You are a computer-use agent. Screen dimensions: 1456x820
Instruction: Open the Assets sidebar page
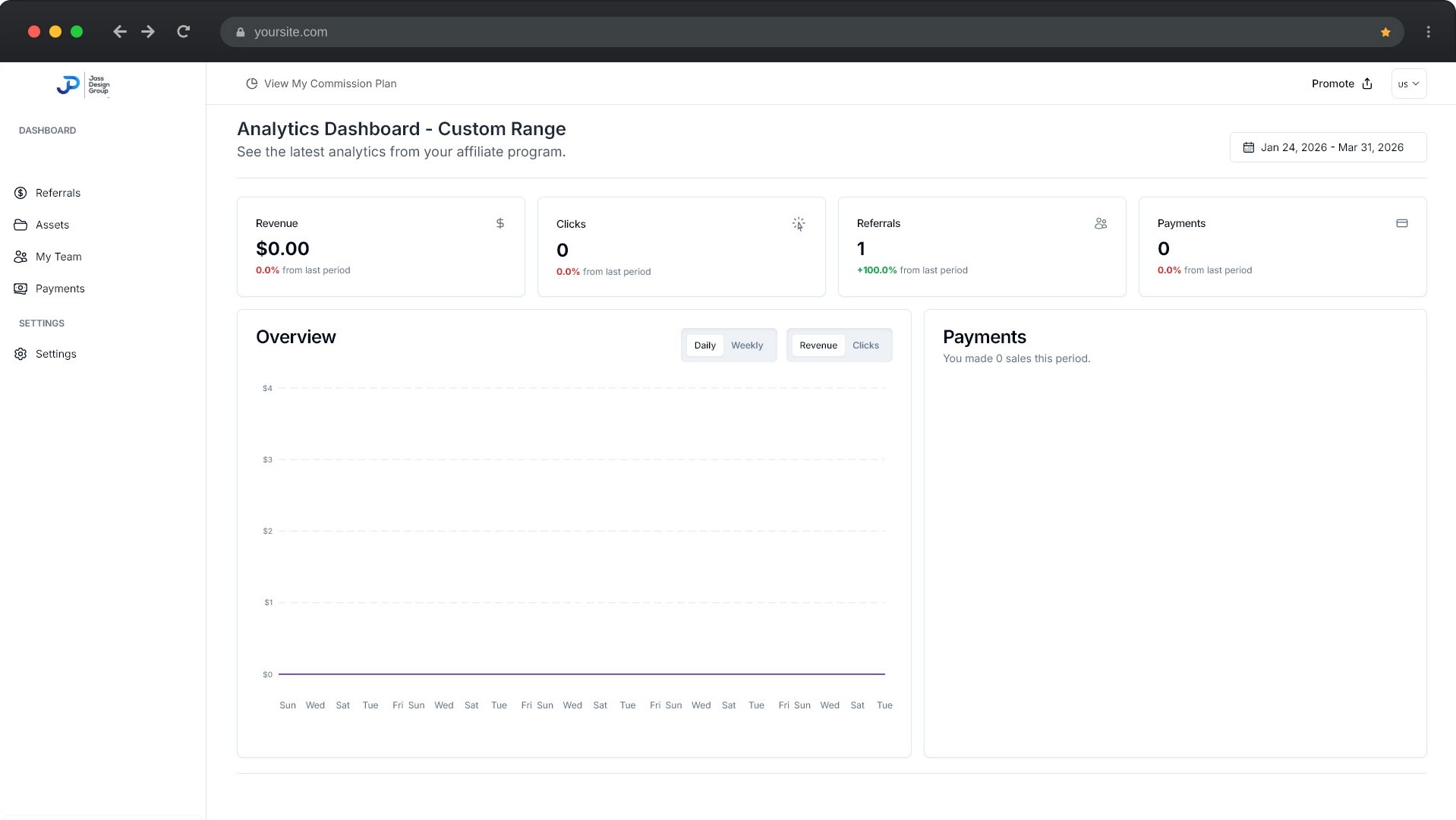coord(52,225)
